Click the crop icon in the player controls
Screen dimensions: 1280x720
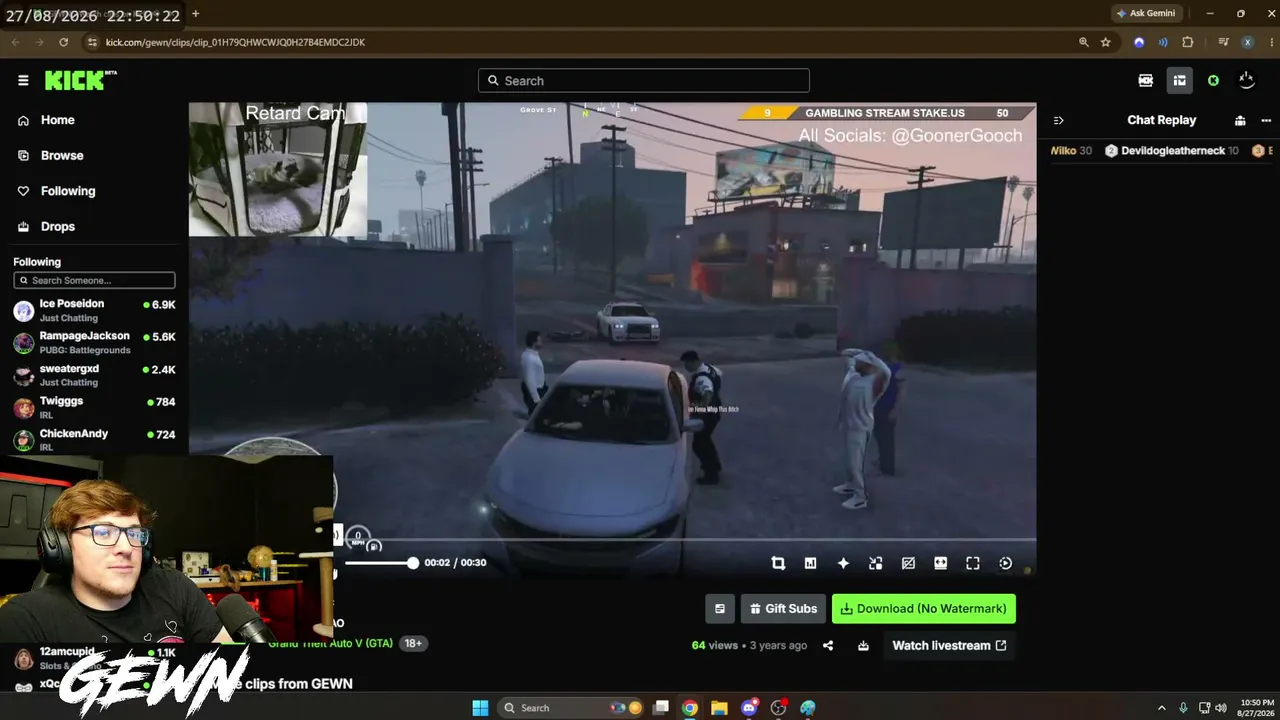(778, 563)
